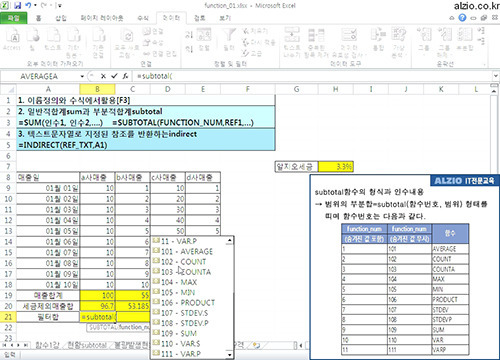Click the Undo arrow icon
Viewport: 500px width, 360px height.
28,5
